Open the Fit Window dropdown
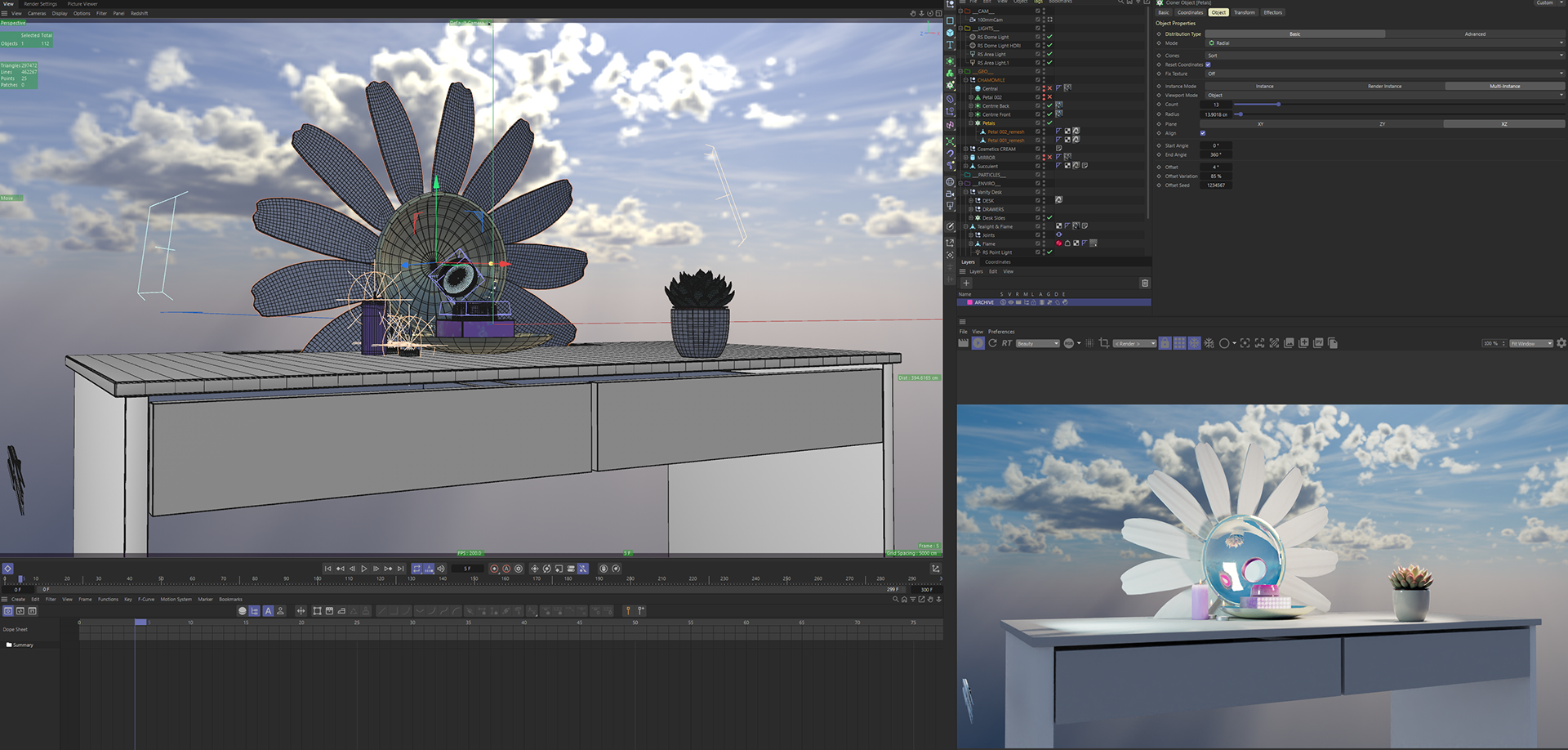Image resolution: width=1568 pixels, height=750 pixels. (x=1530, y=343)
